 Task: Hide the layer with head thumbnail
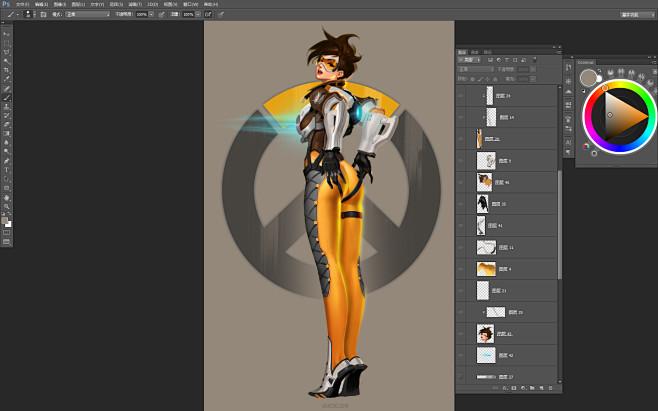tap(461, 334)
